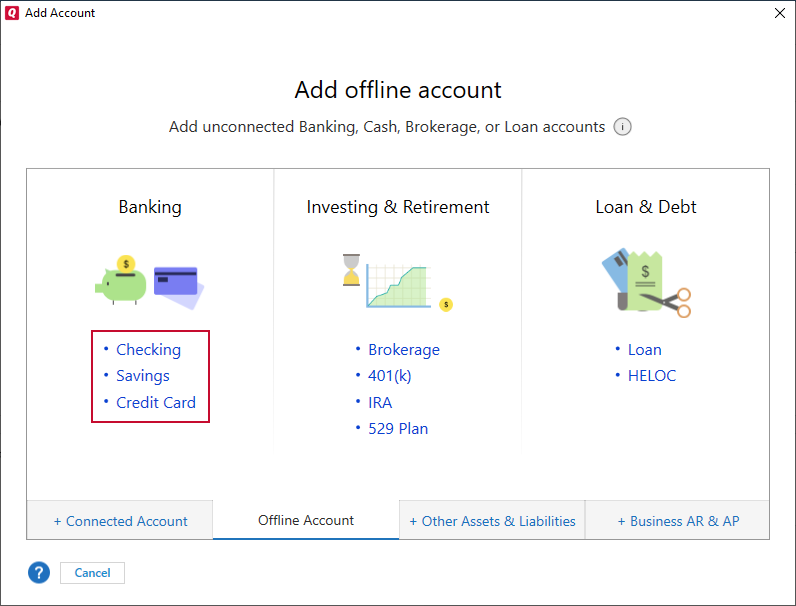The height and width of the screenshot is (606, 796).
Task: Pick the Brokerage account link
Action: click(403, 350)
